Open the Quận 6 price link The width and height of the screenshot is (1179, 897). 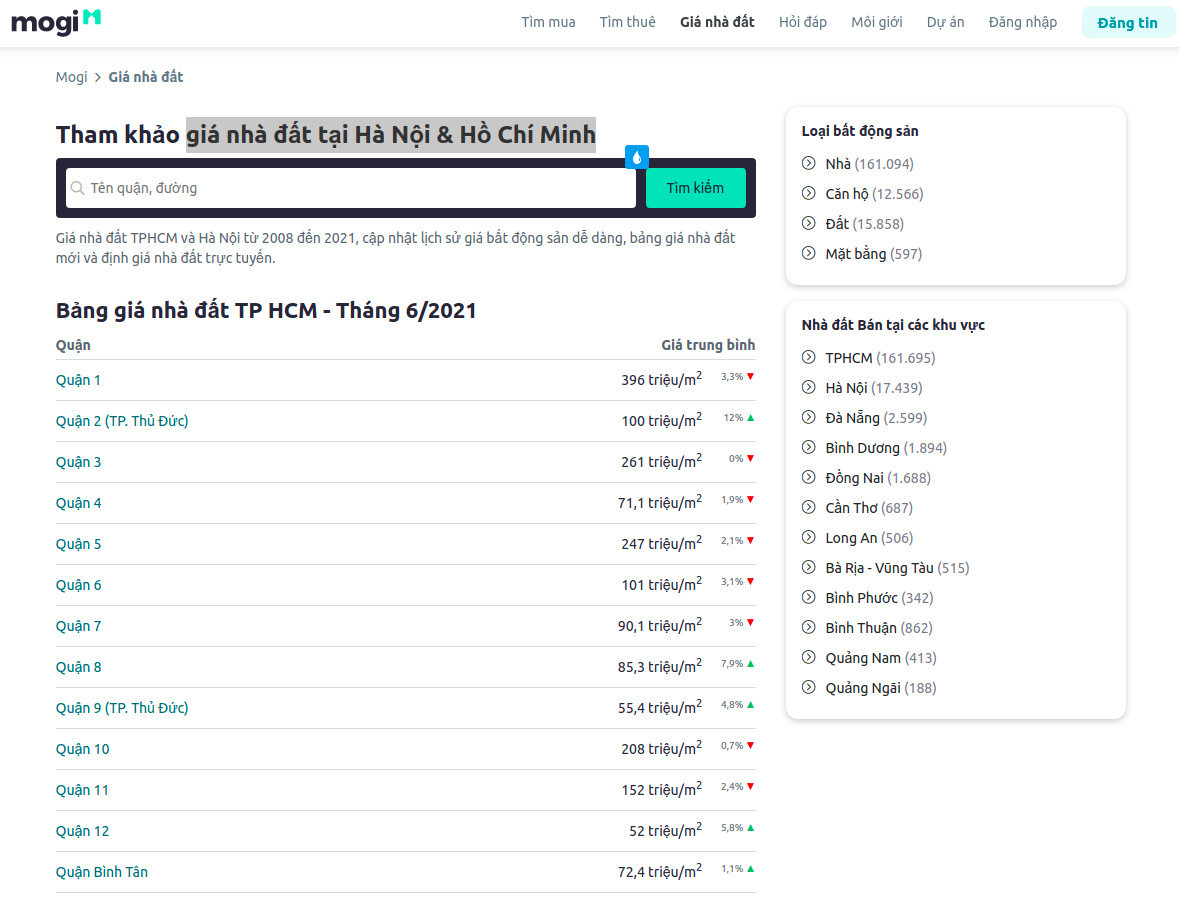(x=78, y=585)
